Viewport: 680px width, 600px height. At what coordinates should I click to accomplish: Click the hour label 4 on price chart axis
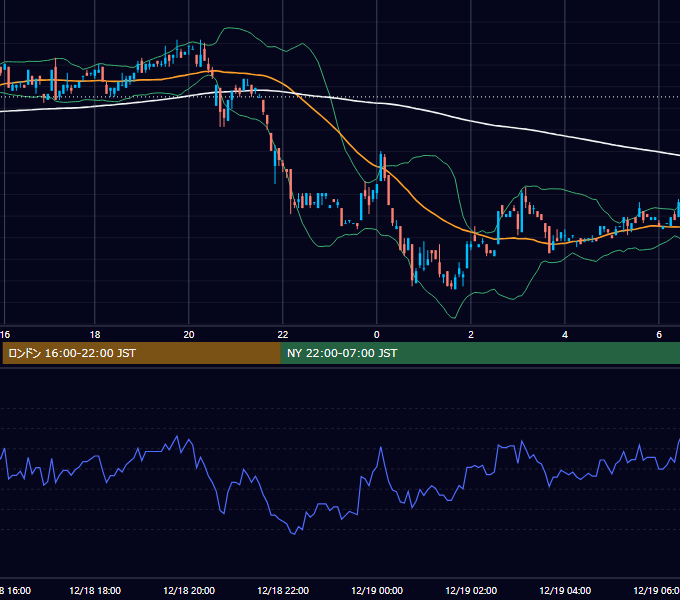click(565, 335)
